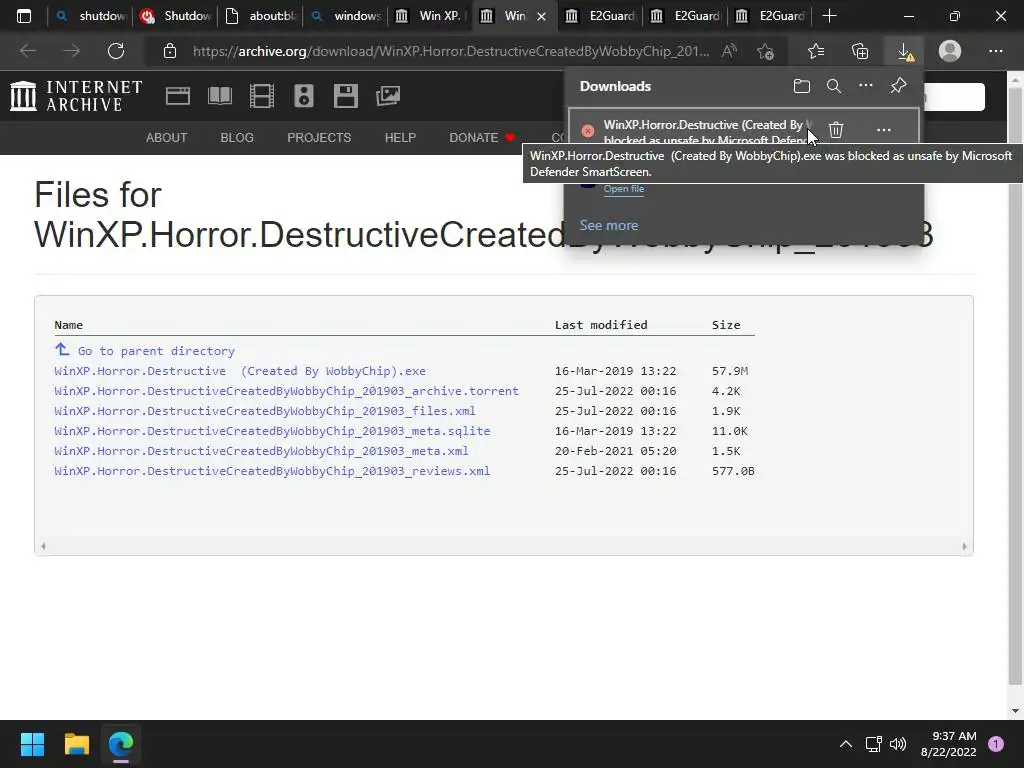Open the user profile avatar
Screen dimensions: 1024x768
[950, 51]
